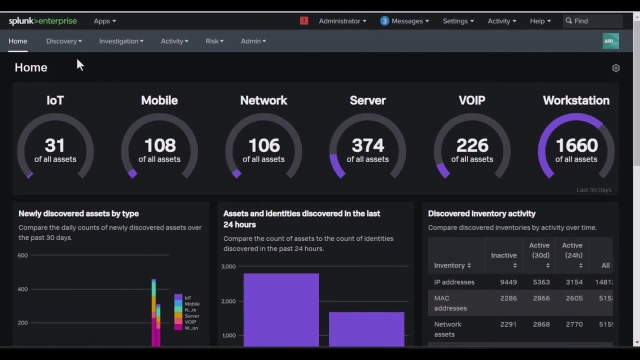Image resolution: width=640 pixels, height=360 pixels.
Task: Click the IoT assets gauge
Action: tap(55, 147)
